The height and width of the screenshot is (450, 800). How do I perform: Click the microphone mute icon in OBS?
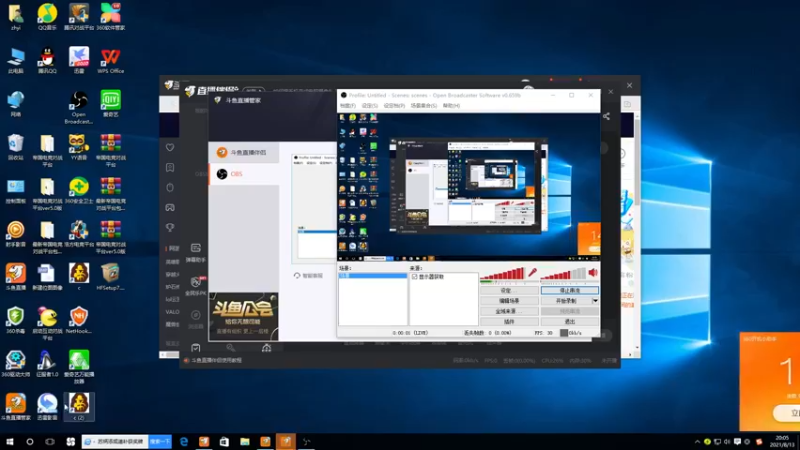point(533,273)
